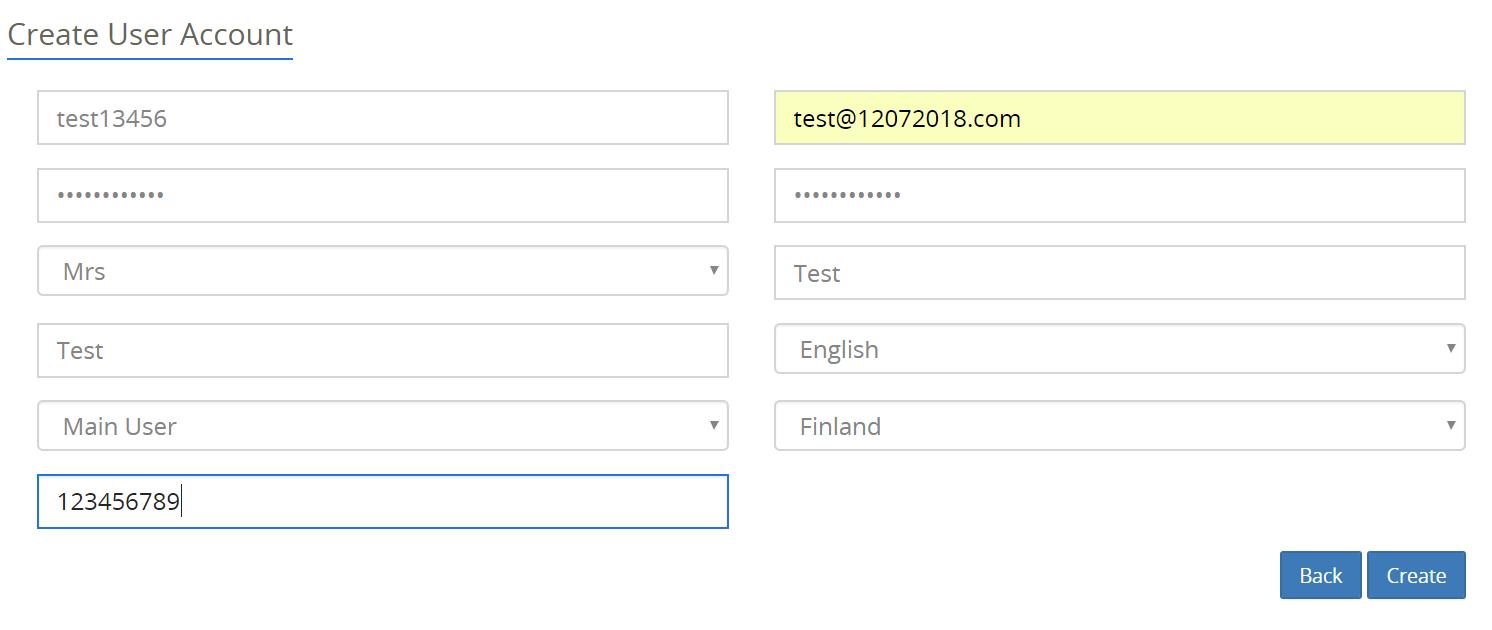Click the Create User Account heading

(150, 35)
